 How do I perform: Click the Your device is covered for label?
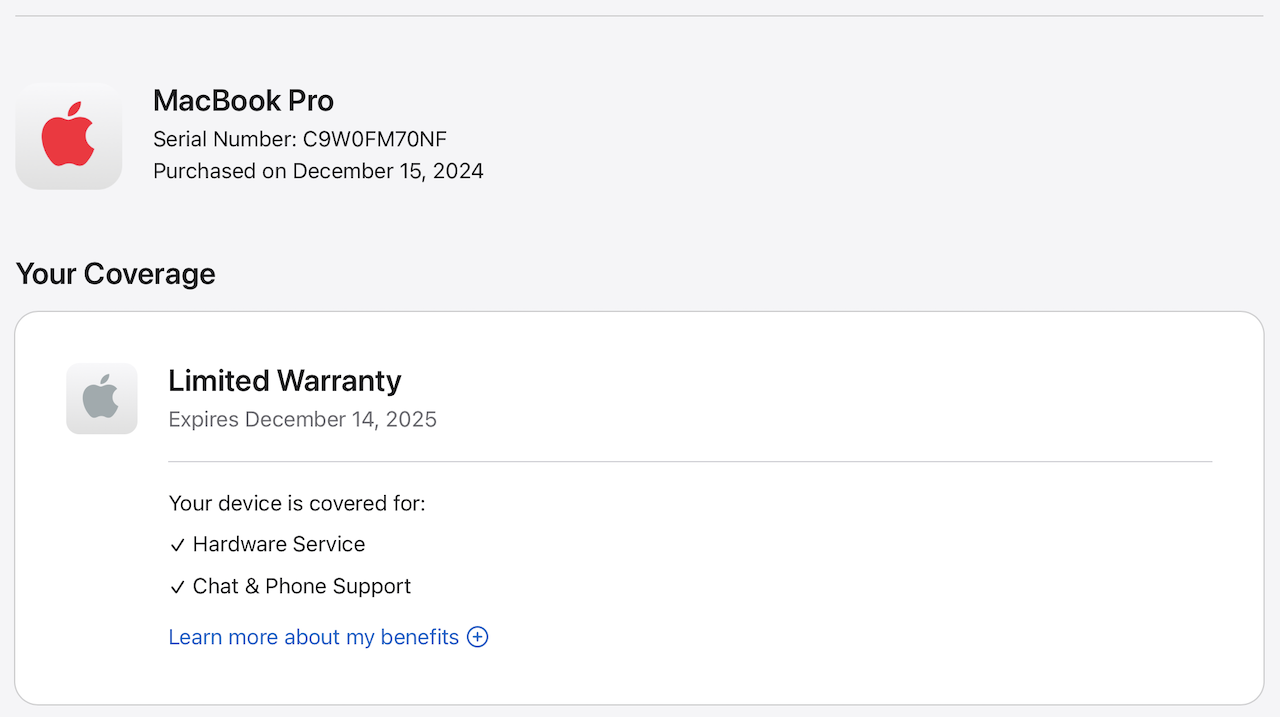[x=297, y=503]
